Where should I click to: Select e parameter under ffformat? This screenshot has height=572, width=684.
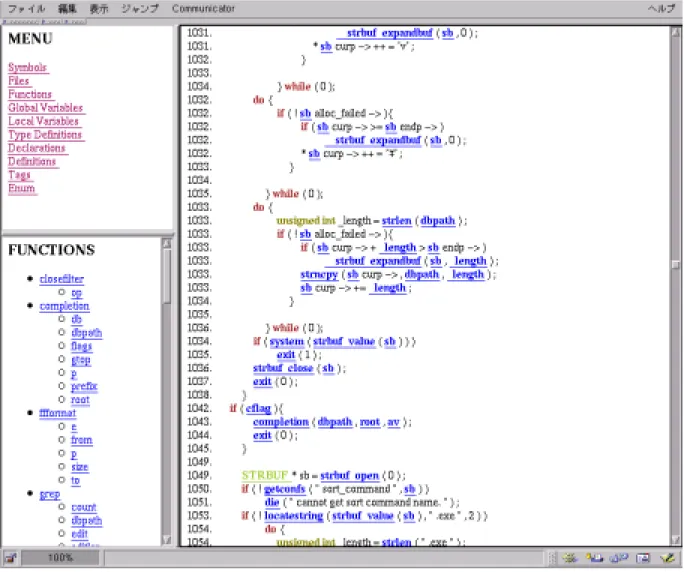pos(74,427)
